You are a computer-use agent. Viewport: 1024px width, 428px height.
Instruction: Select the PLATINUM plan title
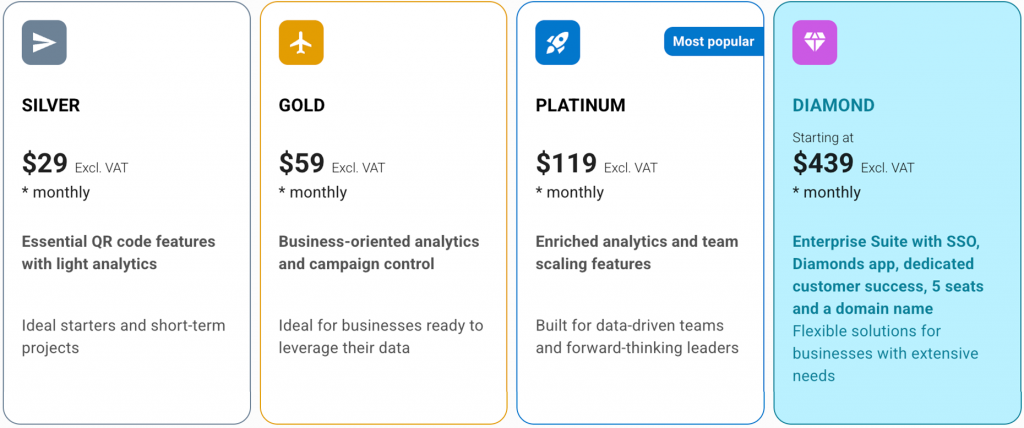coord(580,105)
